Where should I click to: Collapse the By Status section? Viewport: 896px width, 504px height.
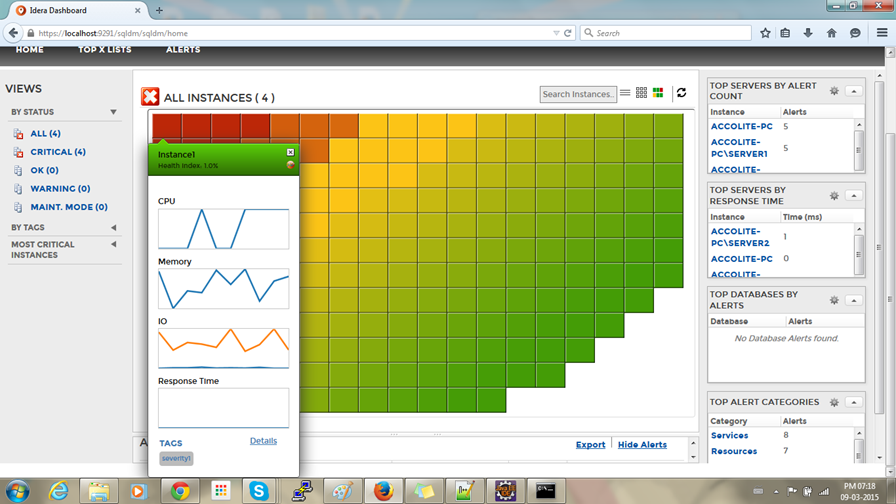(113, 112)
